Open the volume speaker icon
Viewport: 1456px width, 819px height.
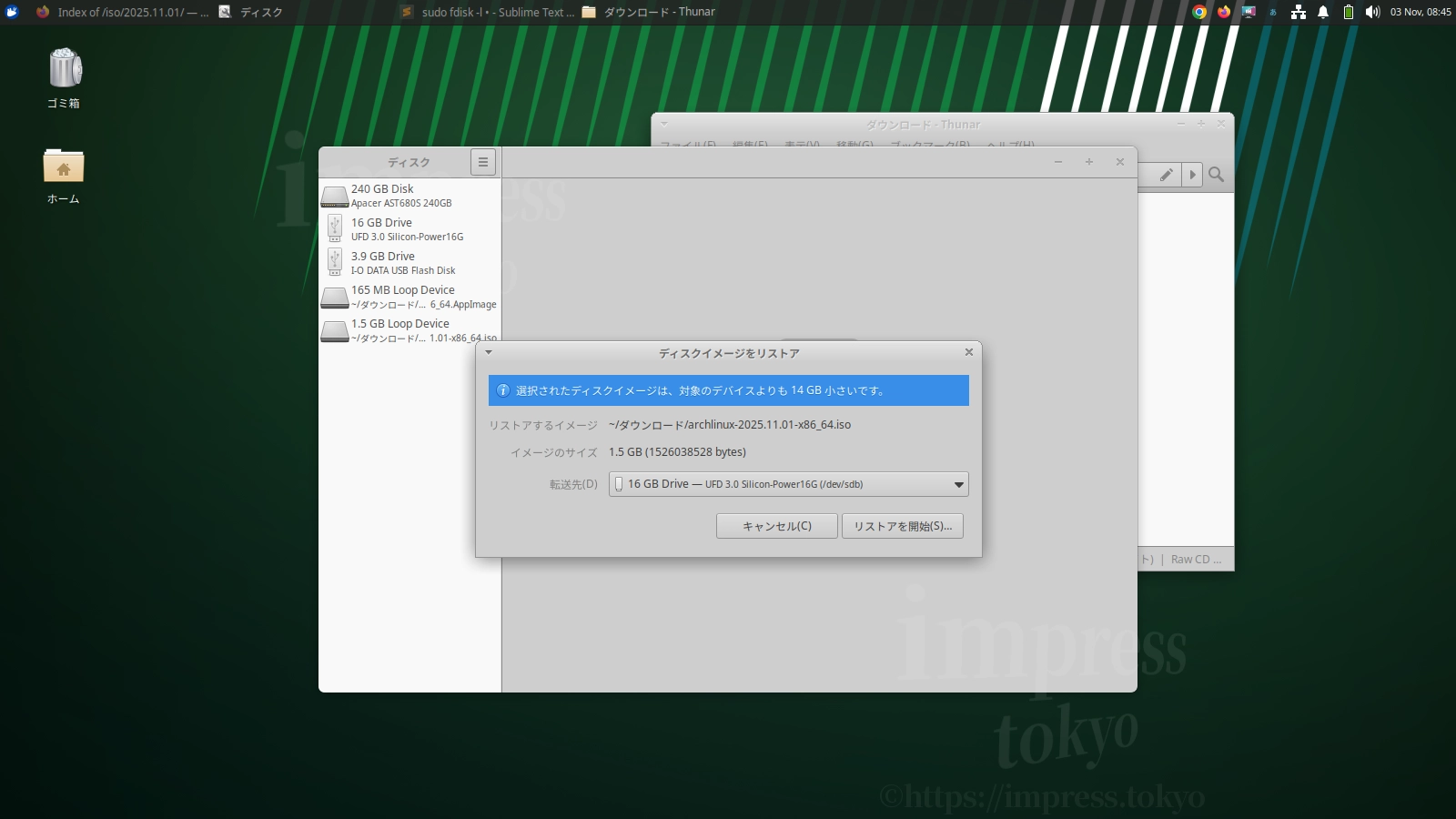(x=1372, y=12)
